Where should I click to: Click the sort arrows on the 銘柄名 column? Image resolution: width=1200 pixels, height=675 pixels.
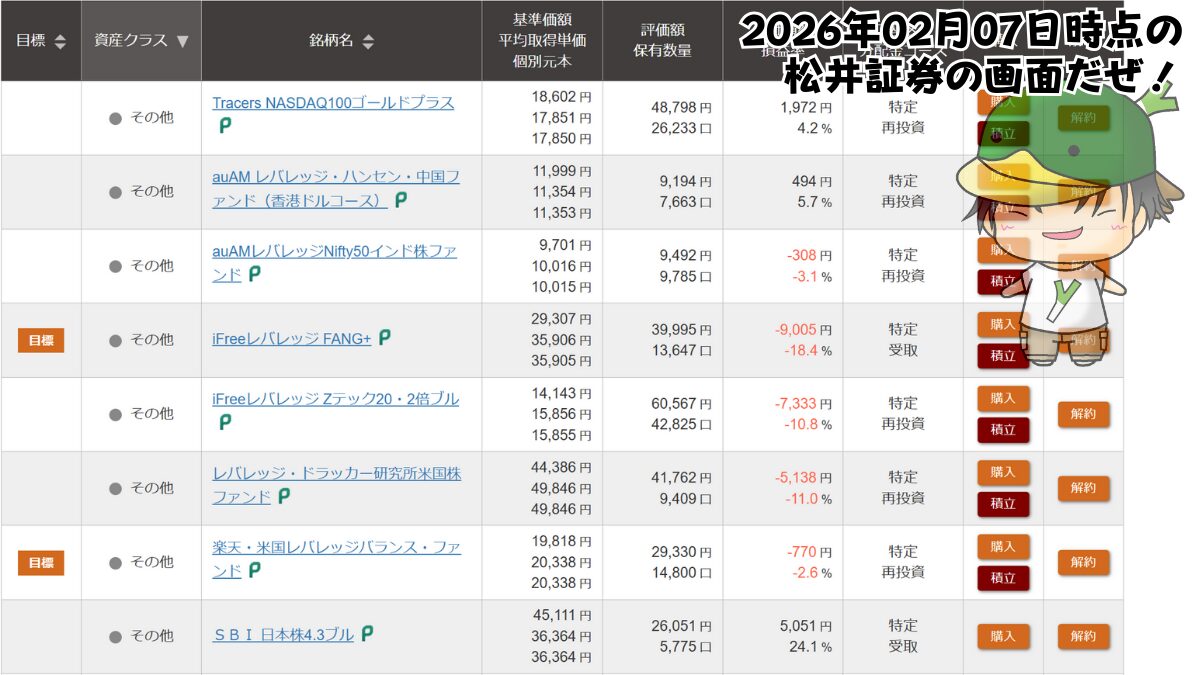369,40
